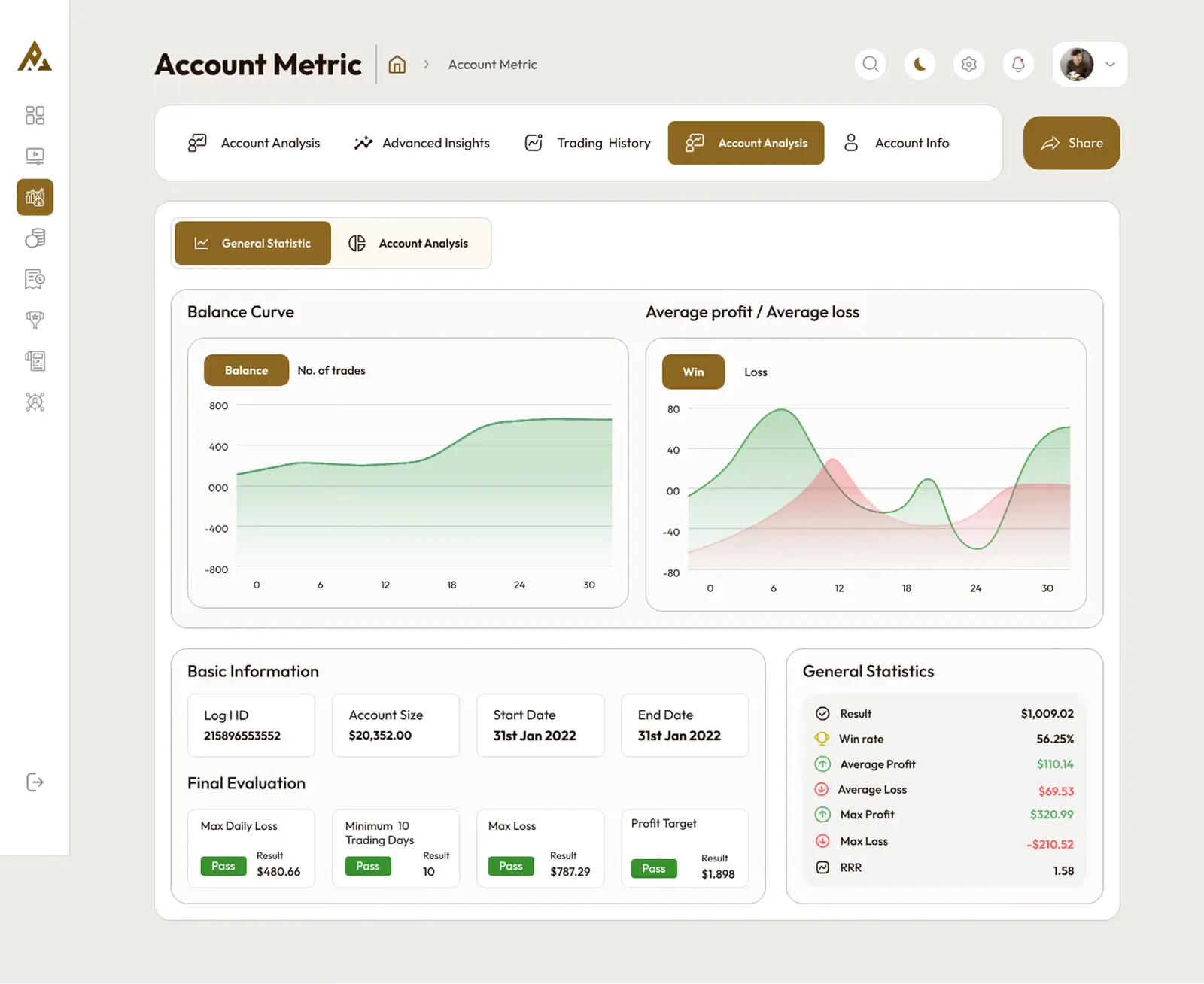Open the notifications bell icon
The image size is (1204, 984).
tap(1018, 65)
